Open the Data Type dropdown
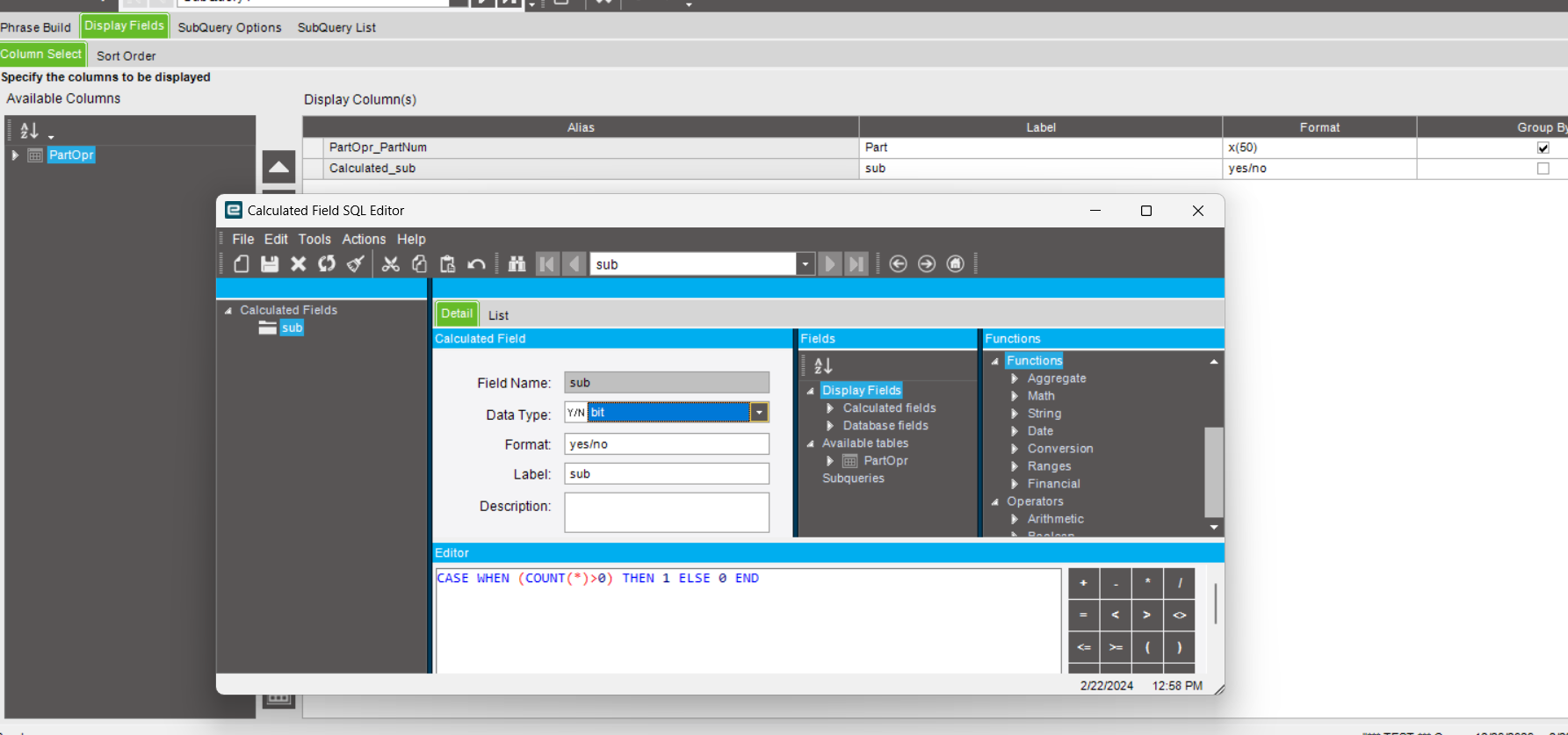This screenshot has height=735, width=1568. coord(759,413)
